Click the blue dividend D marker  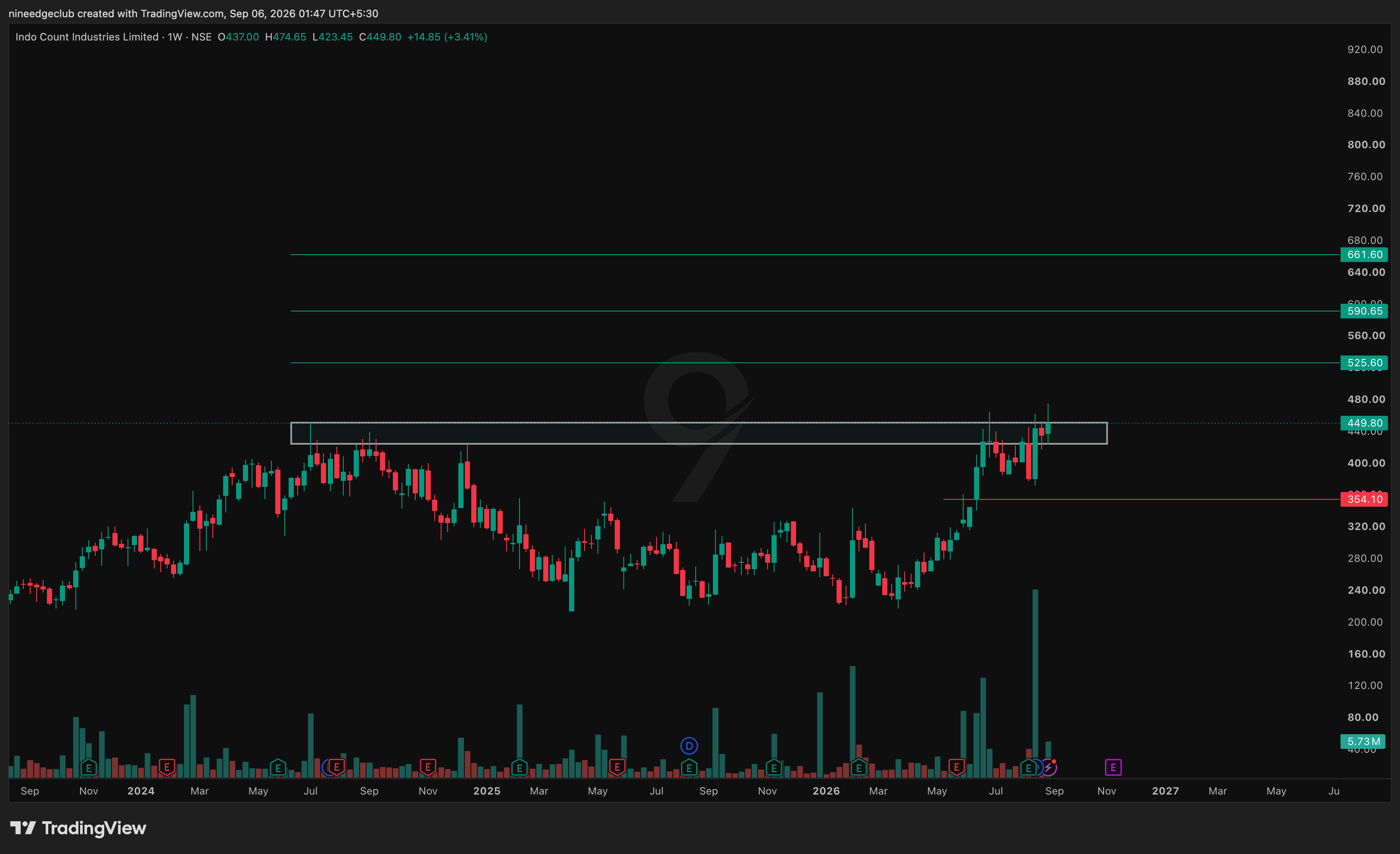[x=689, y=745]
